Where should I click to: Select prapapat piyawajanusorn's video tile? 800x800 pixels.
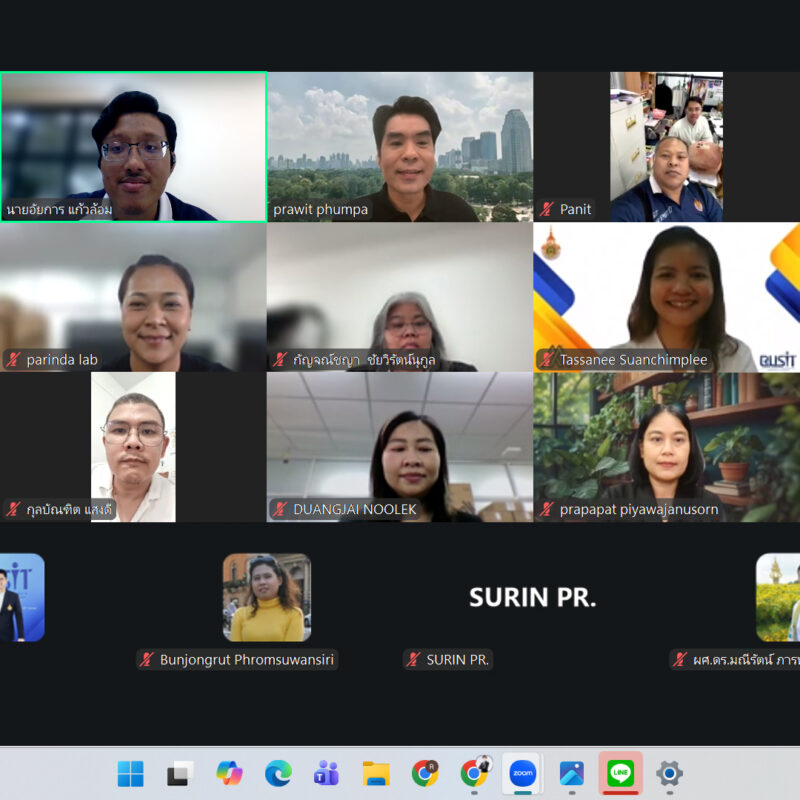(x=666, y=446)
